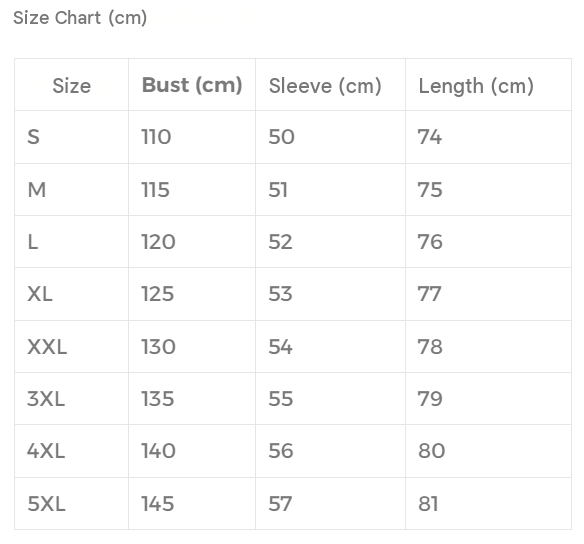The width and height of the screenshot is (584, 544).
Task: Select the S size row label
Action: point(33,137)
